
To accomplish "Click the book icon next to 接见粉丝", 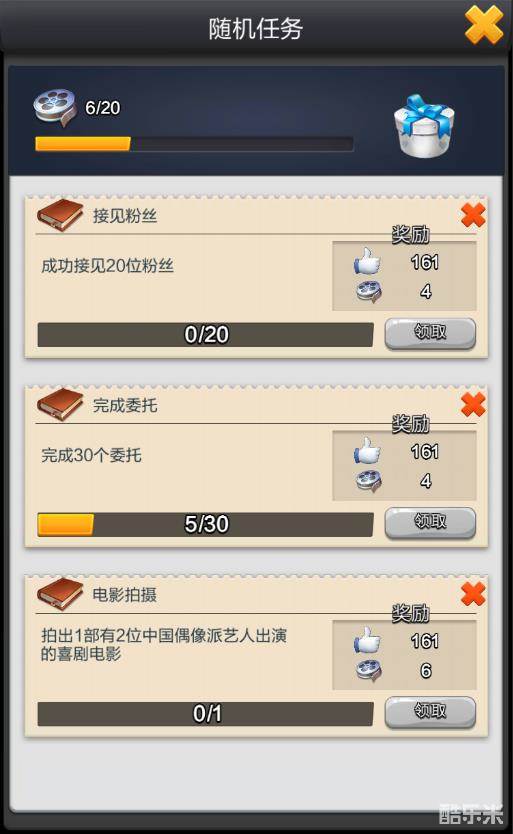I will [60, 215].
